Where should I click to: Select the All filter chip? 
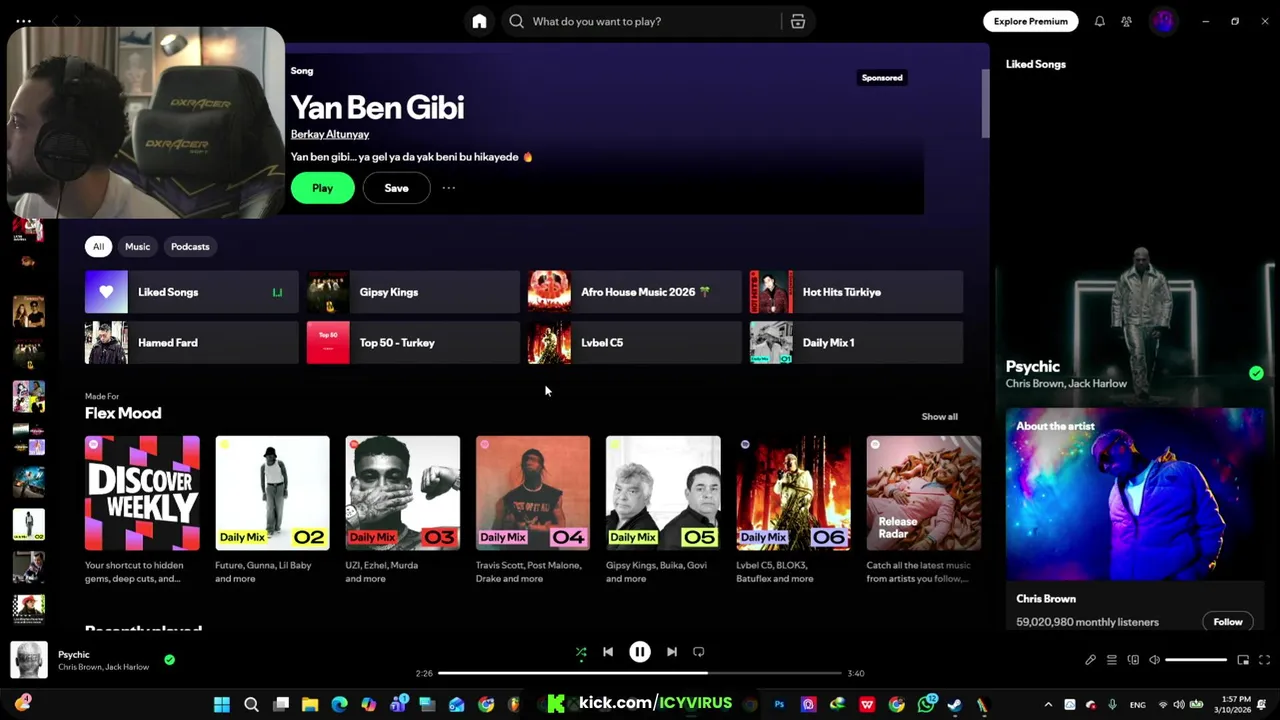pos(98,247)
